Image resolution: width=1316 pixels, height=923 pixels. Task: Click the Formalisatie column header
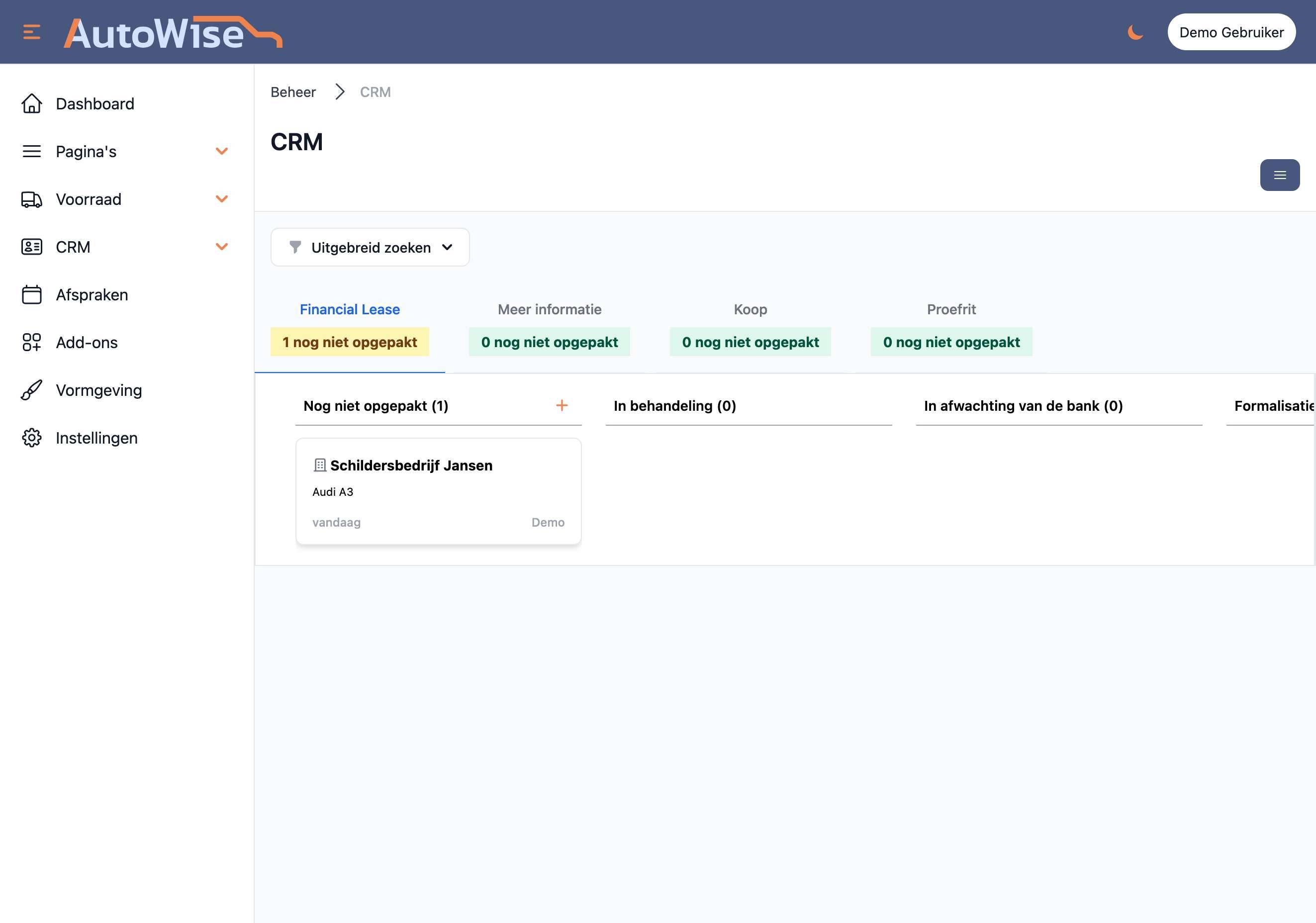click(1274, 406)
